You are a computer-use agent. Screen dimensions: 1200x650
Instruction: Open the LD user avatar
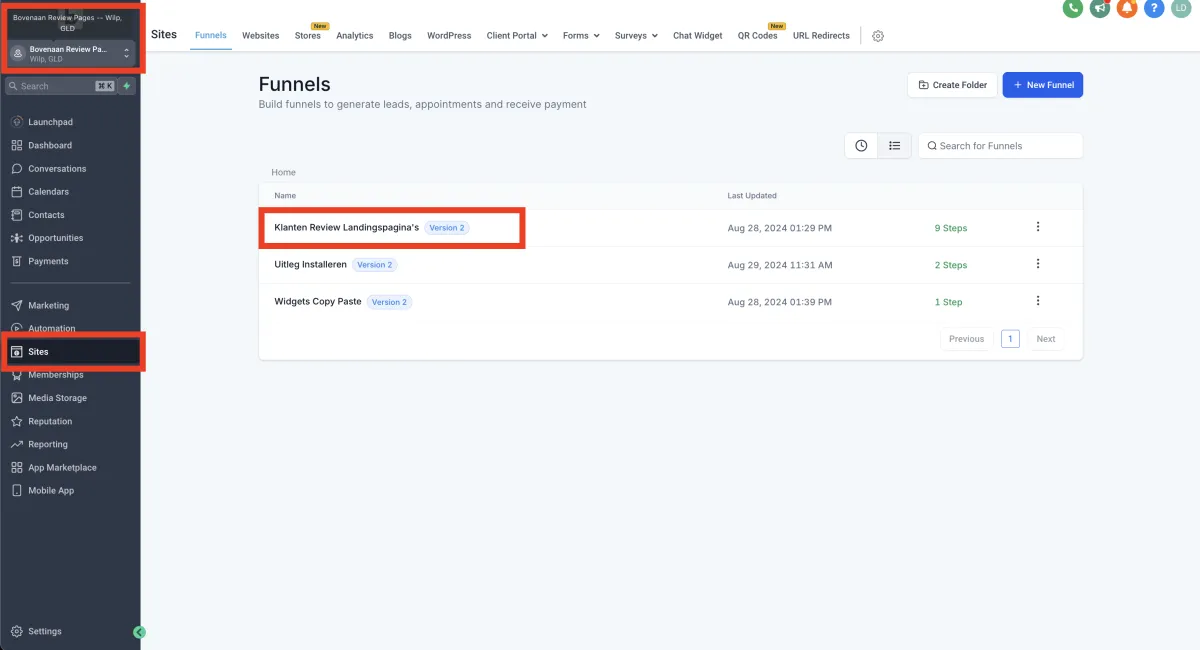[1181, 8]
